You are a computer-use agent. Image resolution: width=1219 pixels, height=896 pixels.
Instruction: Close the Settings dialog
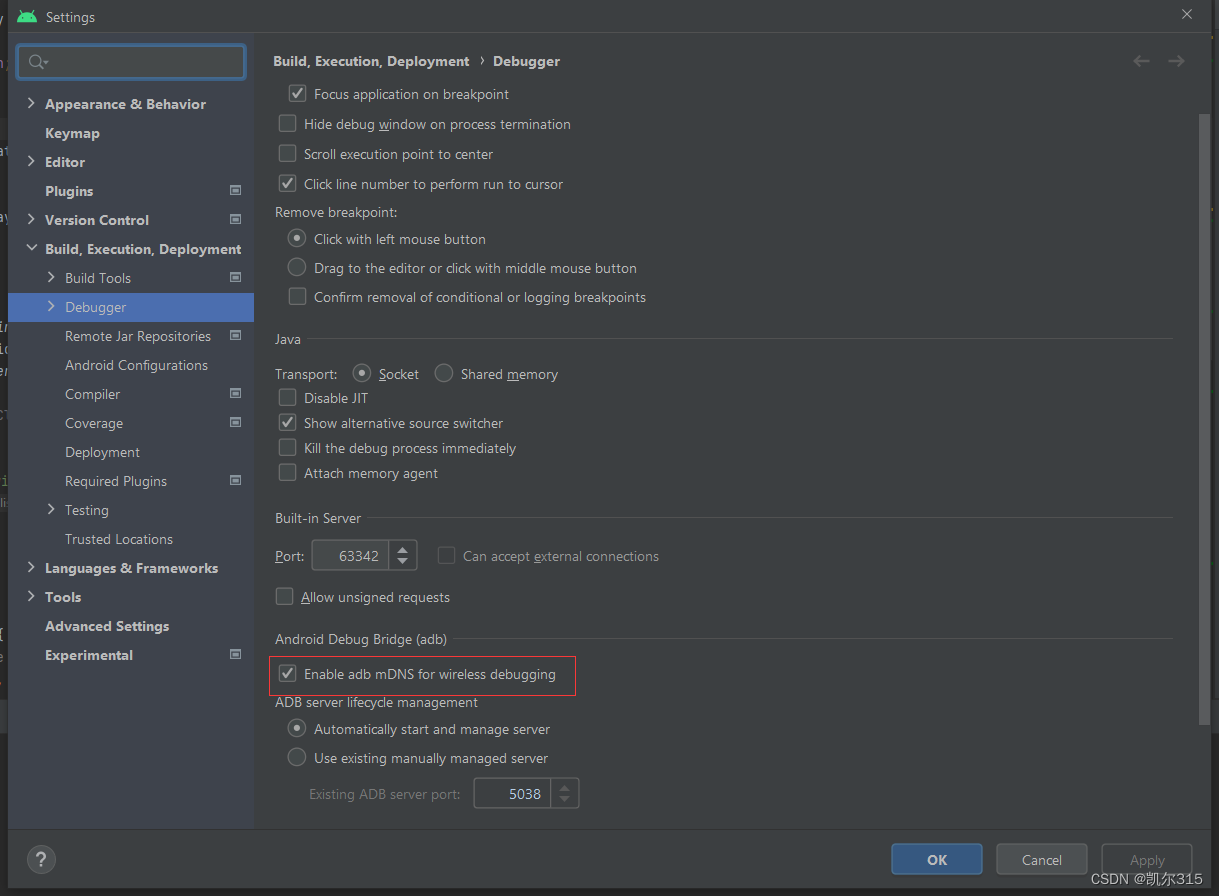tap(1187, 14)
